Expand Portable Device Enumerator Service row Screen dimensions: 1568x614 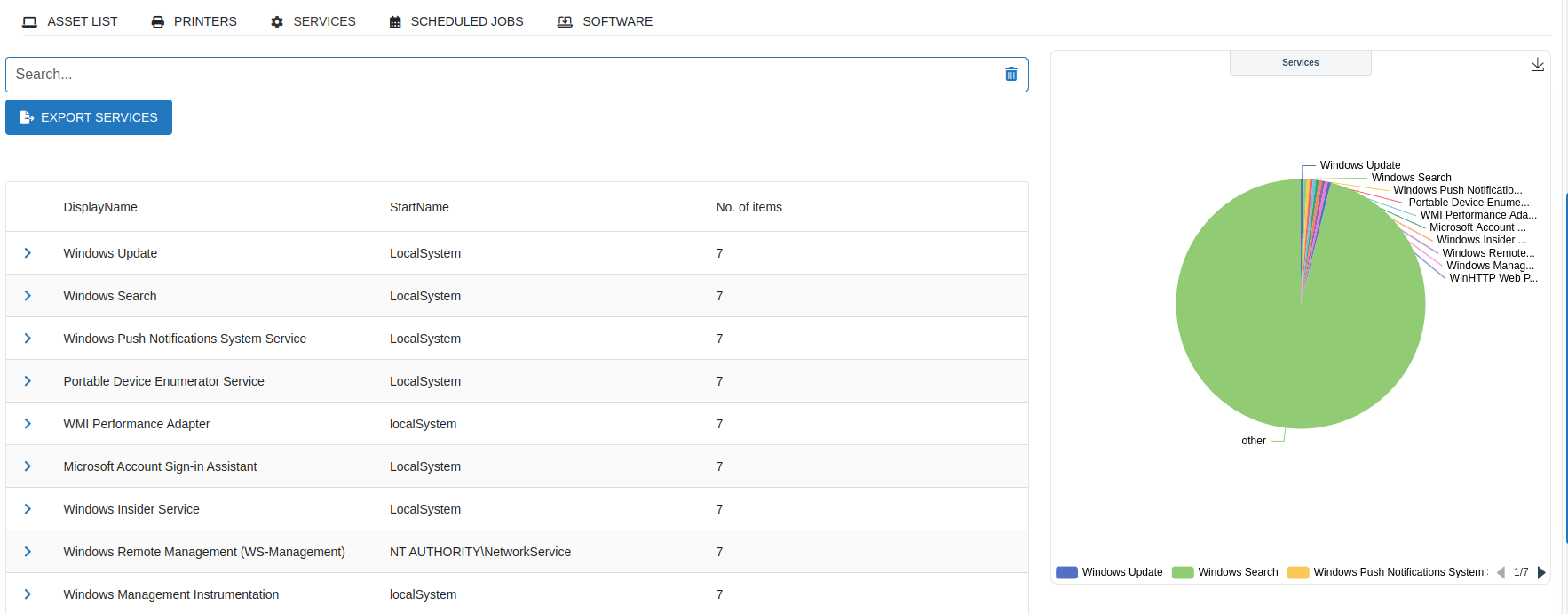(28, 381)
